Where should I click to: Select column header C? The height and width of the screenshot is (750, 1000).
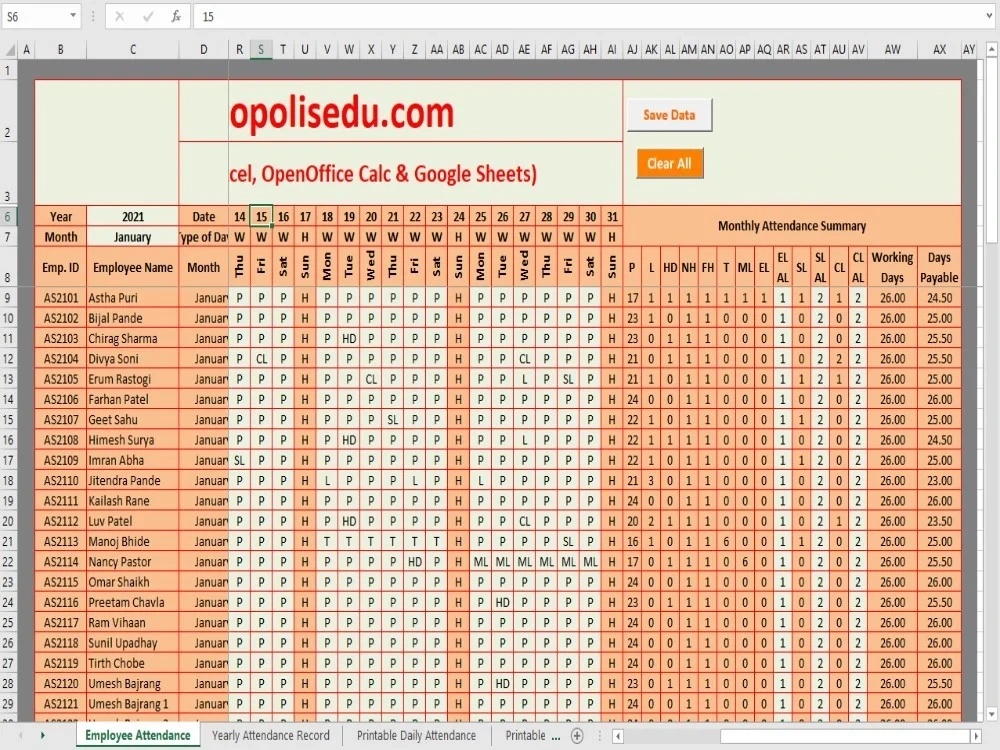[133, 49]
